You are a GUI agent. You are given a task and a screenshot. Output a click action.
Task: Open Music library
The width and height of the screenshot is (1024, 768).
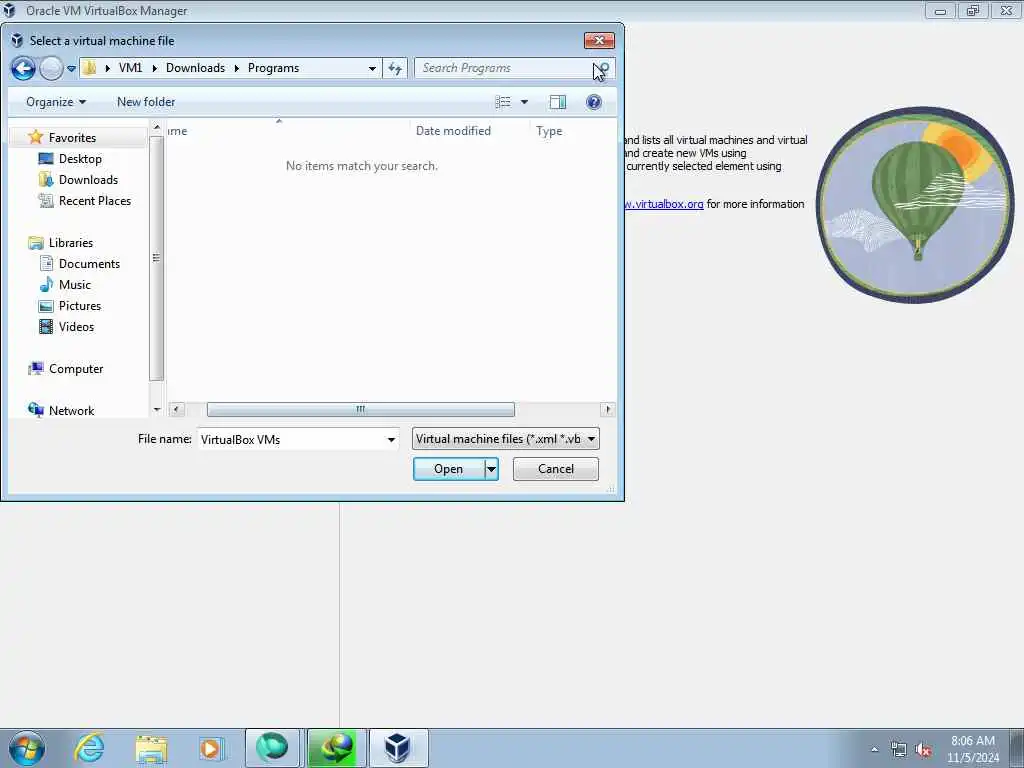[74, 285]
